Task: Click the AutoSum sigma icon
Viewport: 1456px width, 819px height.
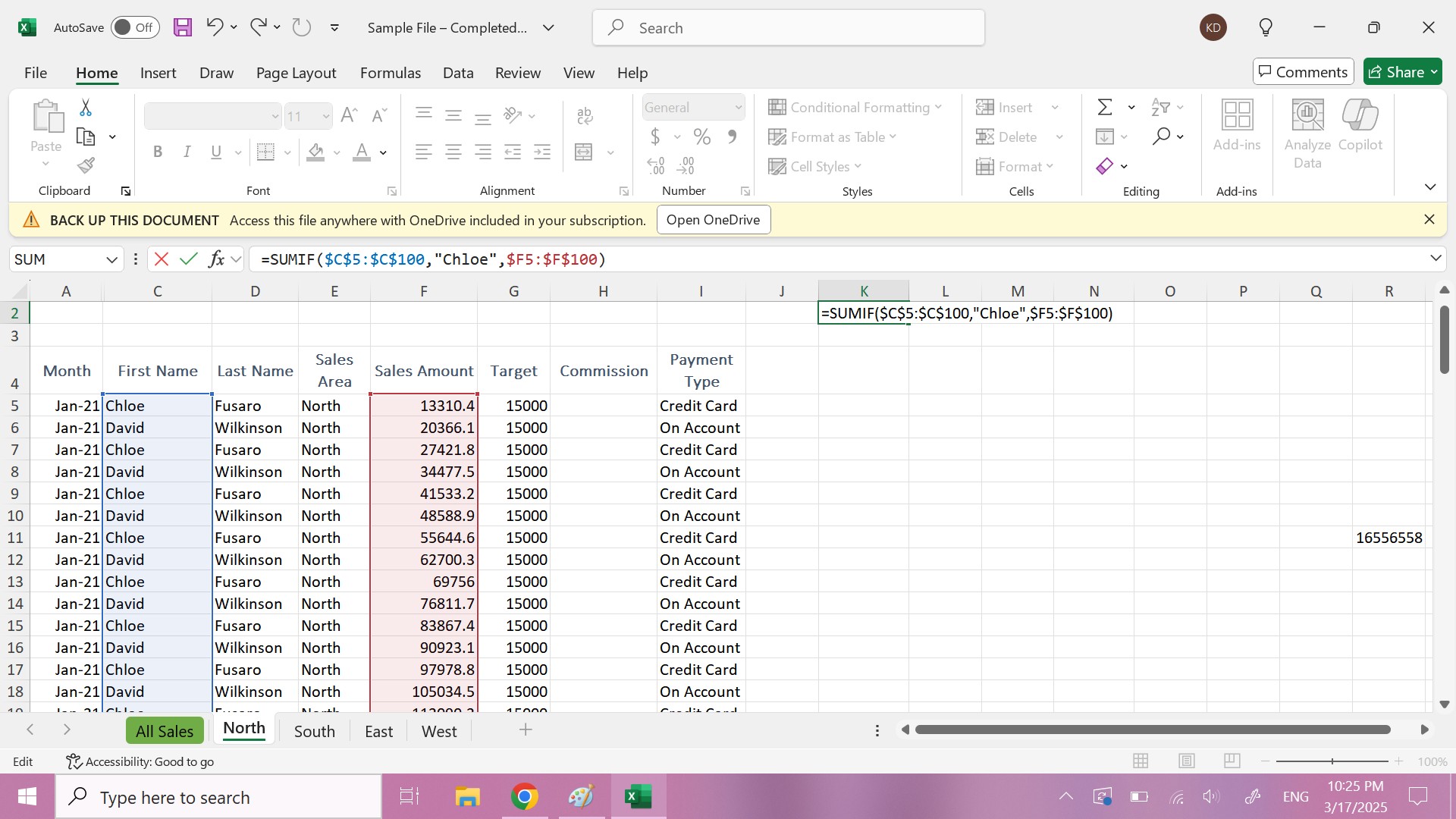Action: click(1105, 108)
